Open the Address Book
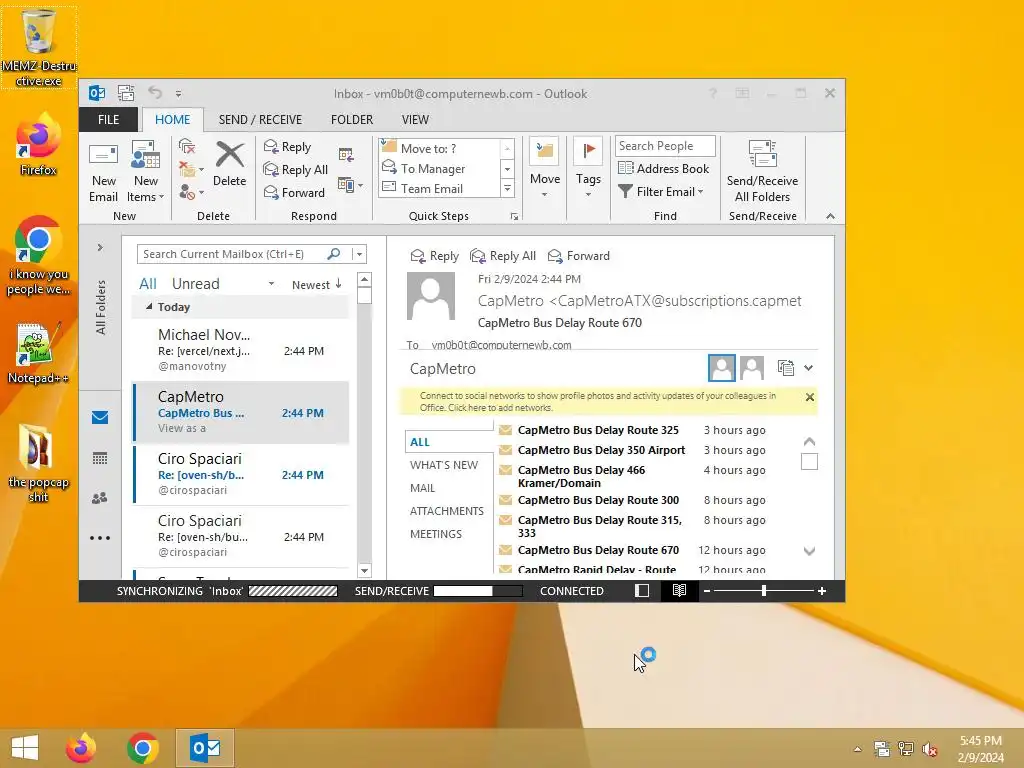The height and width of the screenshot is (768, 1024). coord(664,168)
